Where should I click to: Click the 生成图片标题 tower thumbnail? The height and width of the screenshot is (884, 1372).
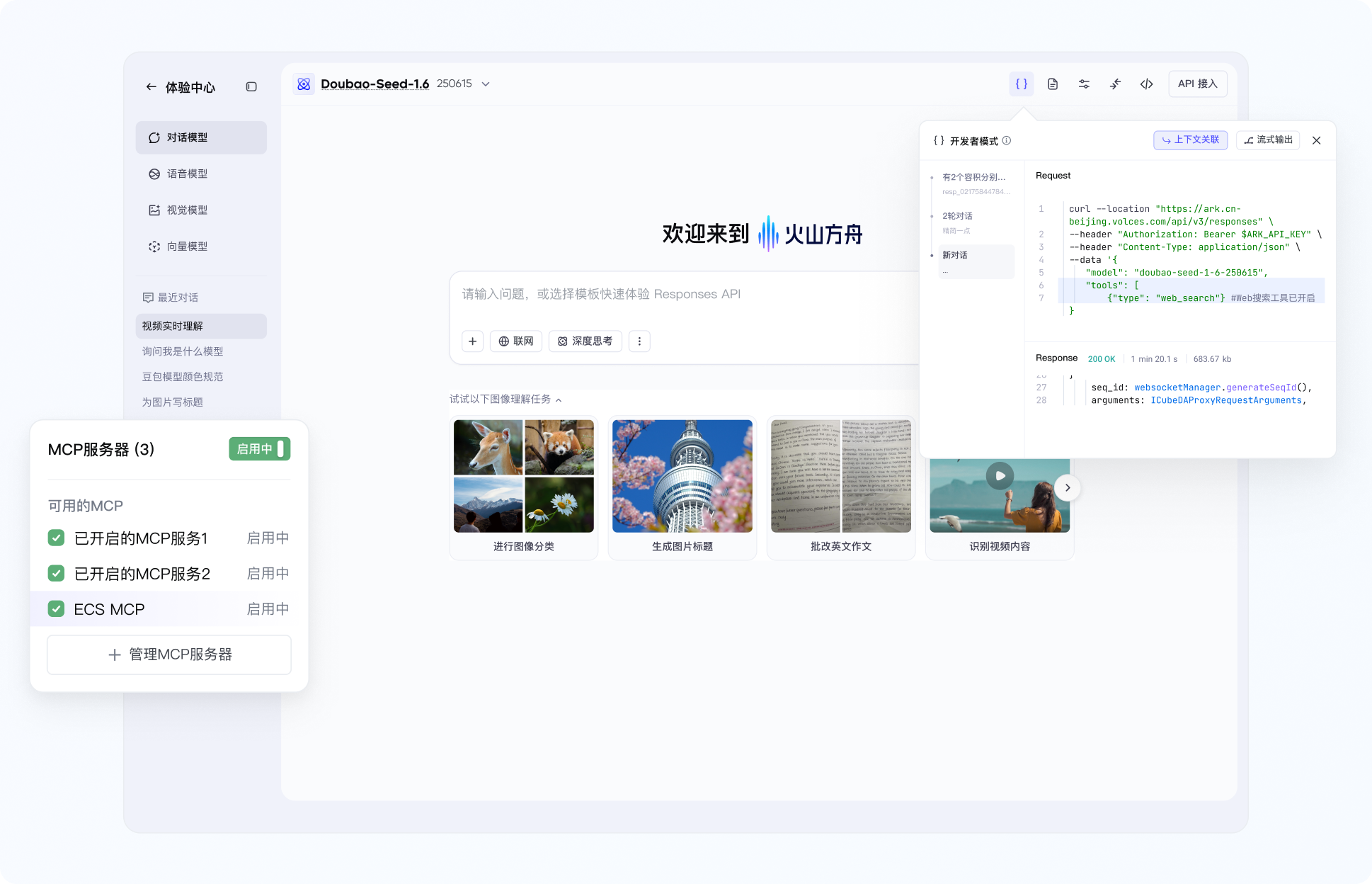tap(682, 476)
